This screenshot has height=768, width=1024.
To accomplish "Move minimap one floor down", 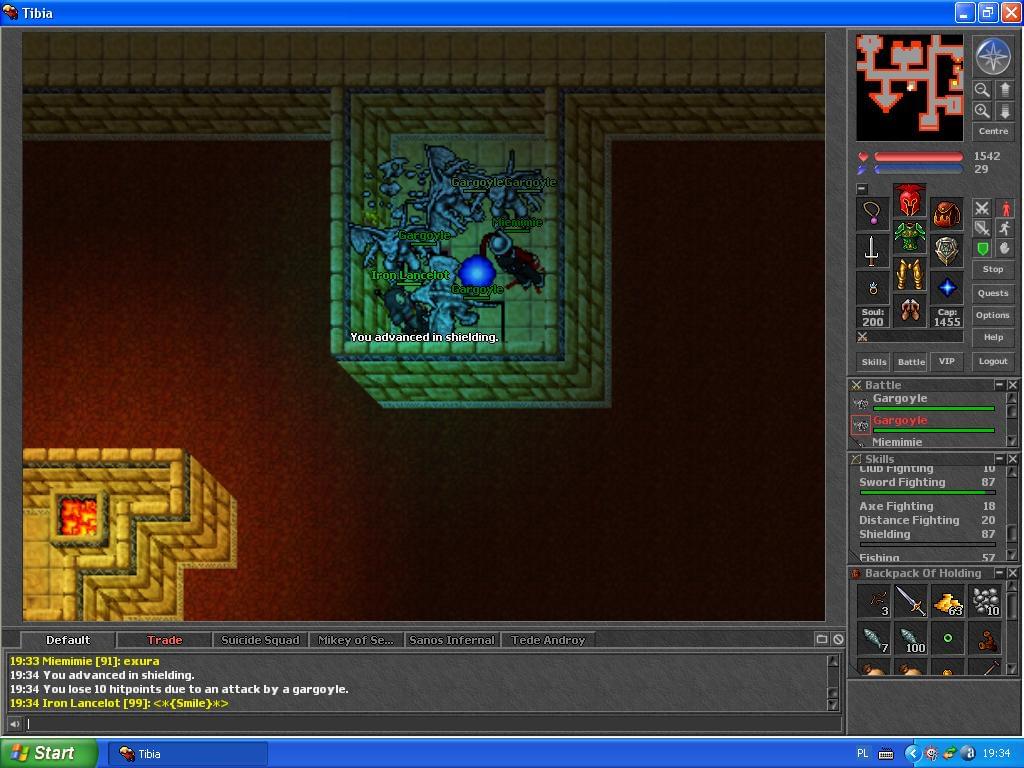I will pyautogui.click(x=1005, y=111).
